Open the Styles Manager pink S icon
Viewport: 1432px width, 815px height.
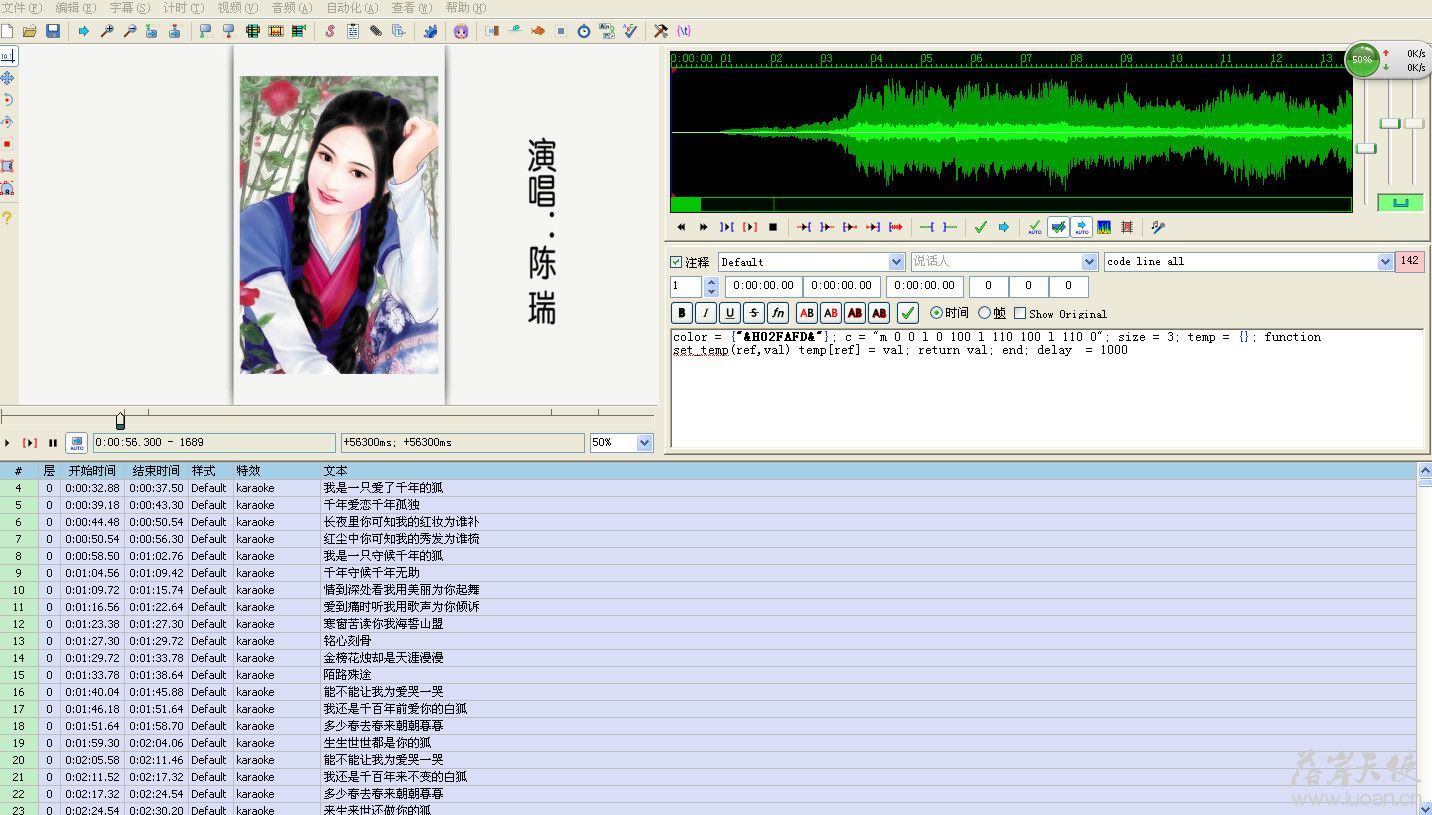[330, 31]
